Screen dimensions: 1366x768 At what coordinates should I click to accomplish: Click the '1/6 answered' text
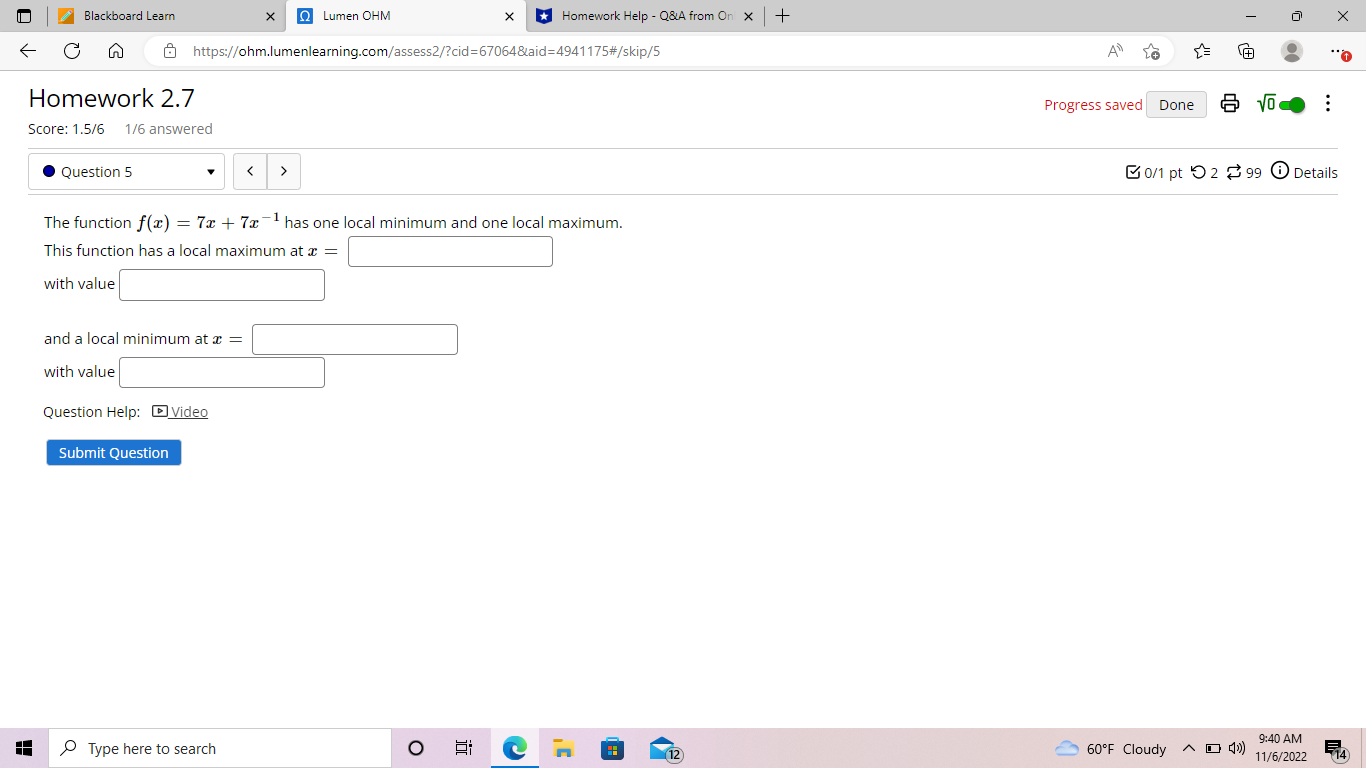tap(169, 129)
